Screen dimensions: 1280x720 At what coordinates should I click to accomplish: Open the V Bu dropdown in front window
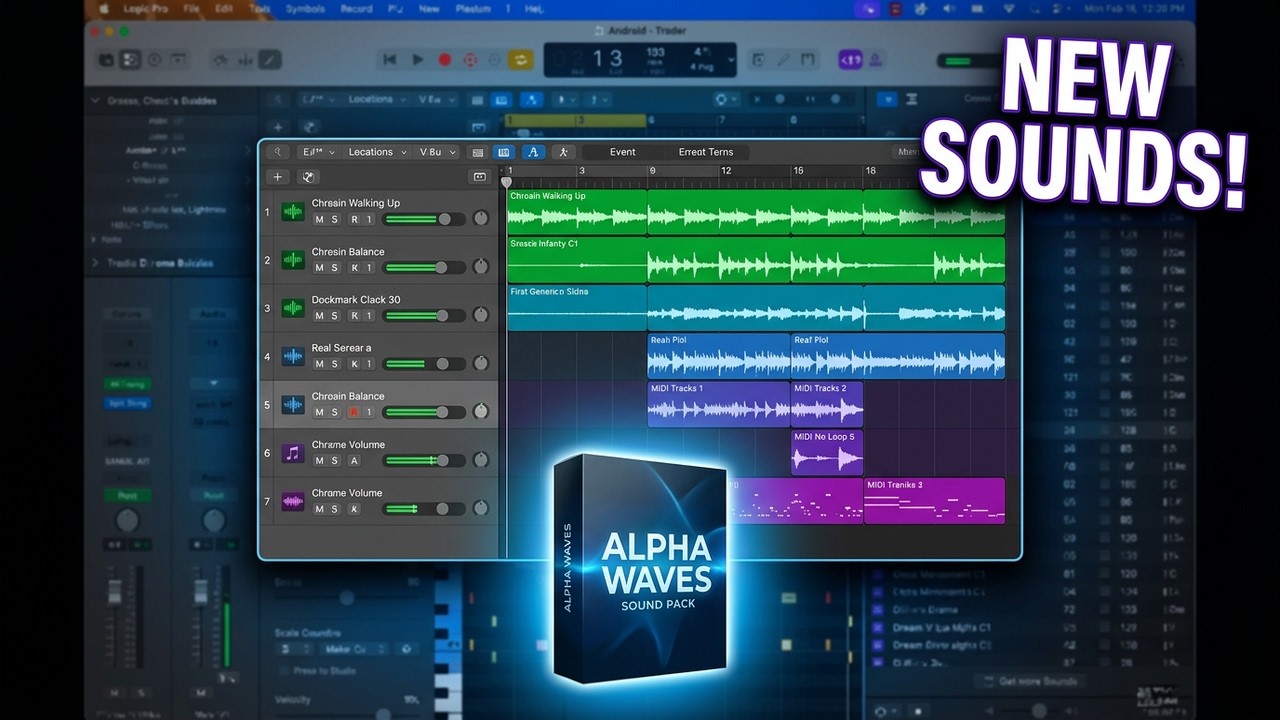pyautogui.click(x=437, y=152)
